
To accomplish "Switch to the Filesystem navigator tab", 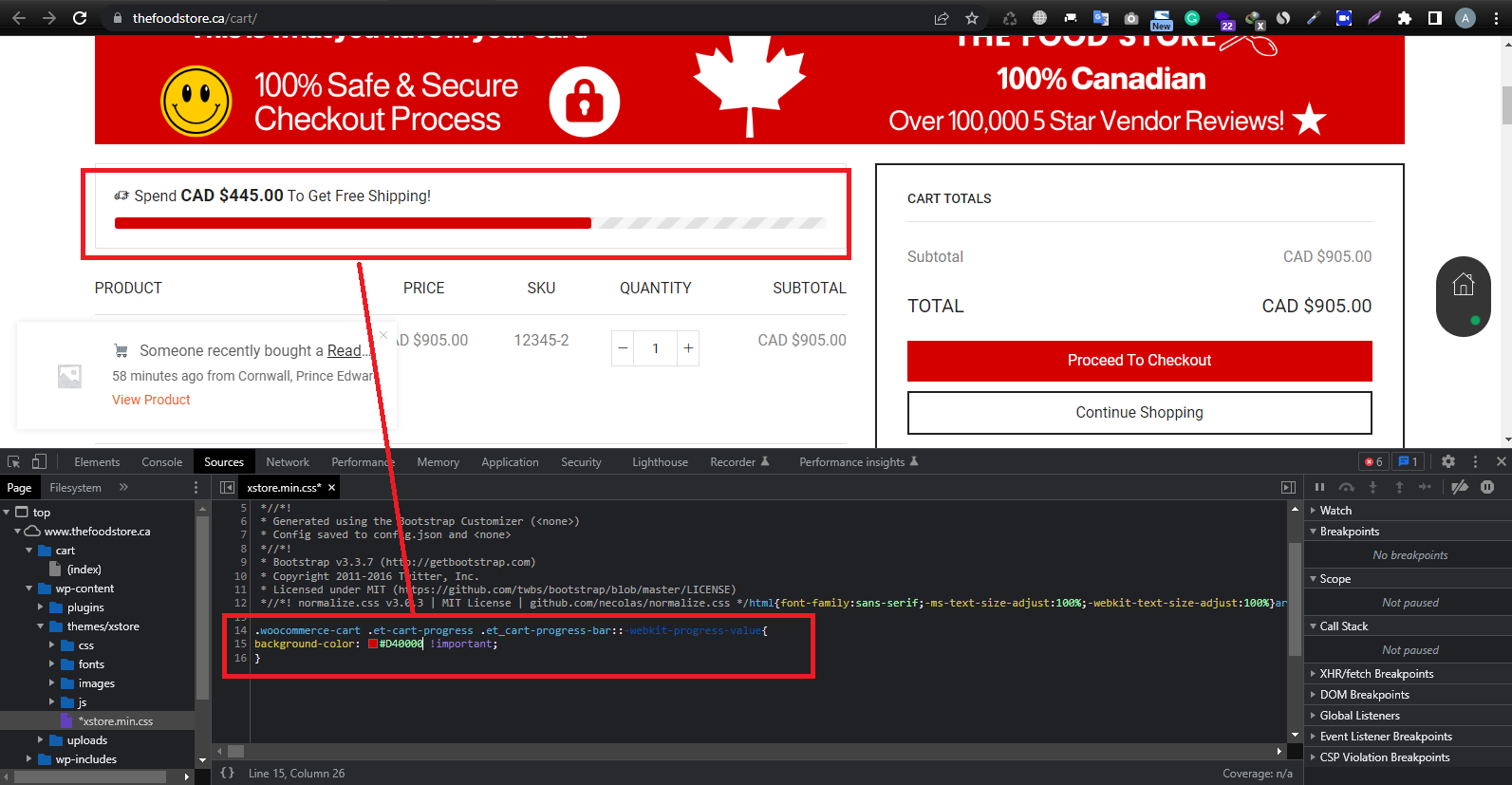I will coord(76,487).
